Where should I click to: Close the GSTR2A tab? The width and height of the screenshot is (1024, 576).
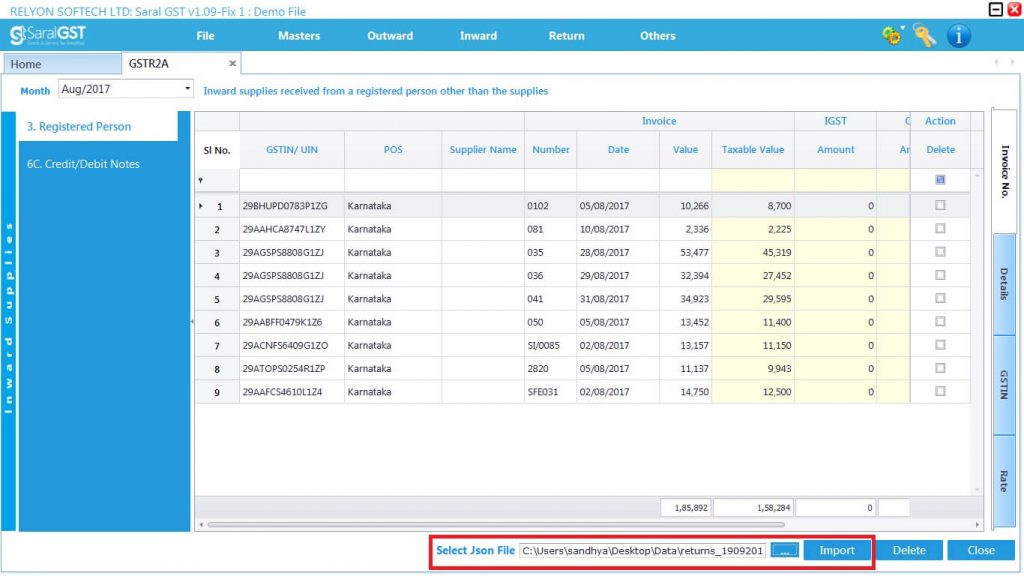click(232, 63)
